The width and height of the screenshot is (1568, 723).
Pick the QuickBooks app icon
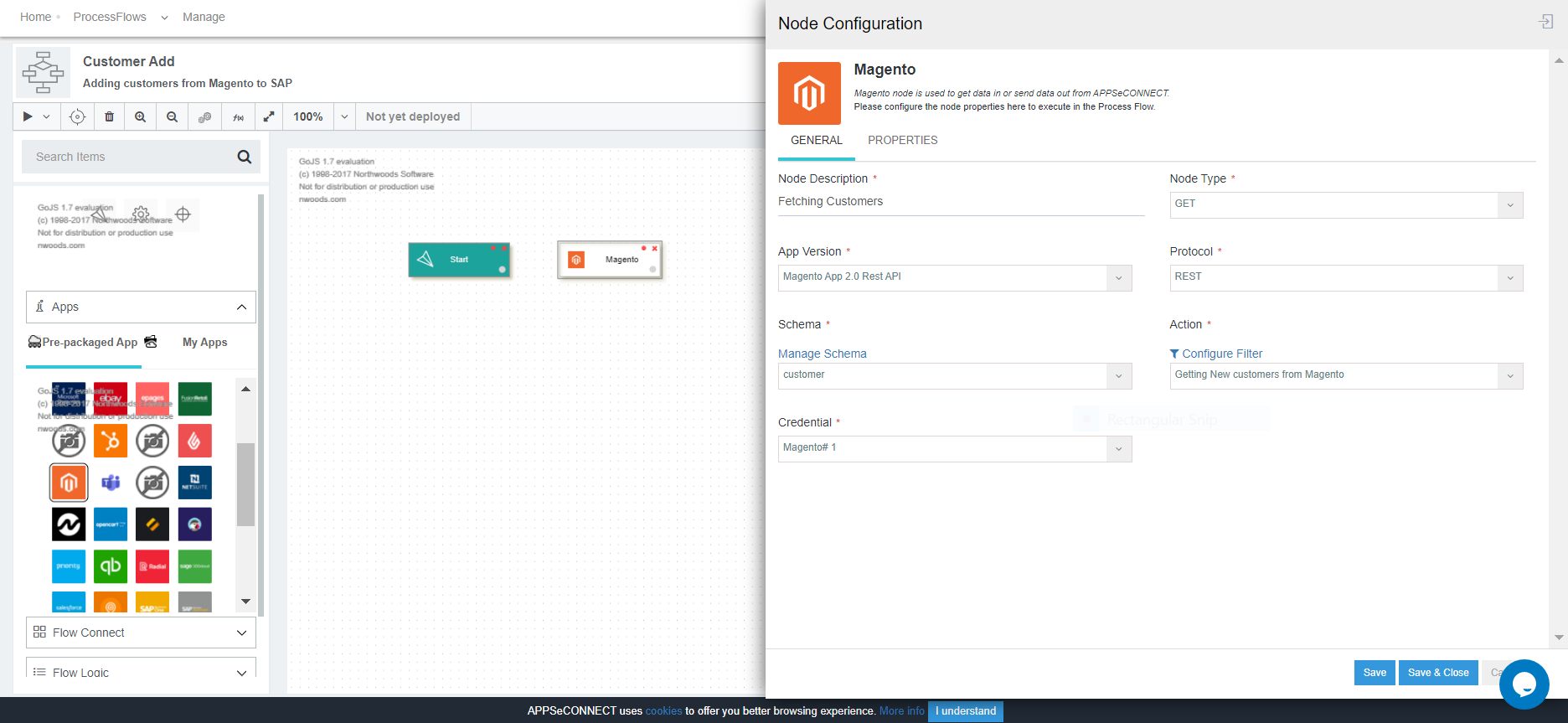(x=111, y=566)
